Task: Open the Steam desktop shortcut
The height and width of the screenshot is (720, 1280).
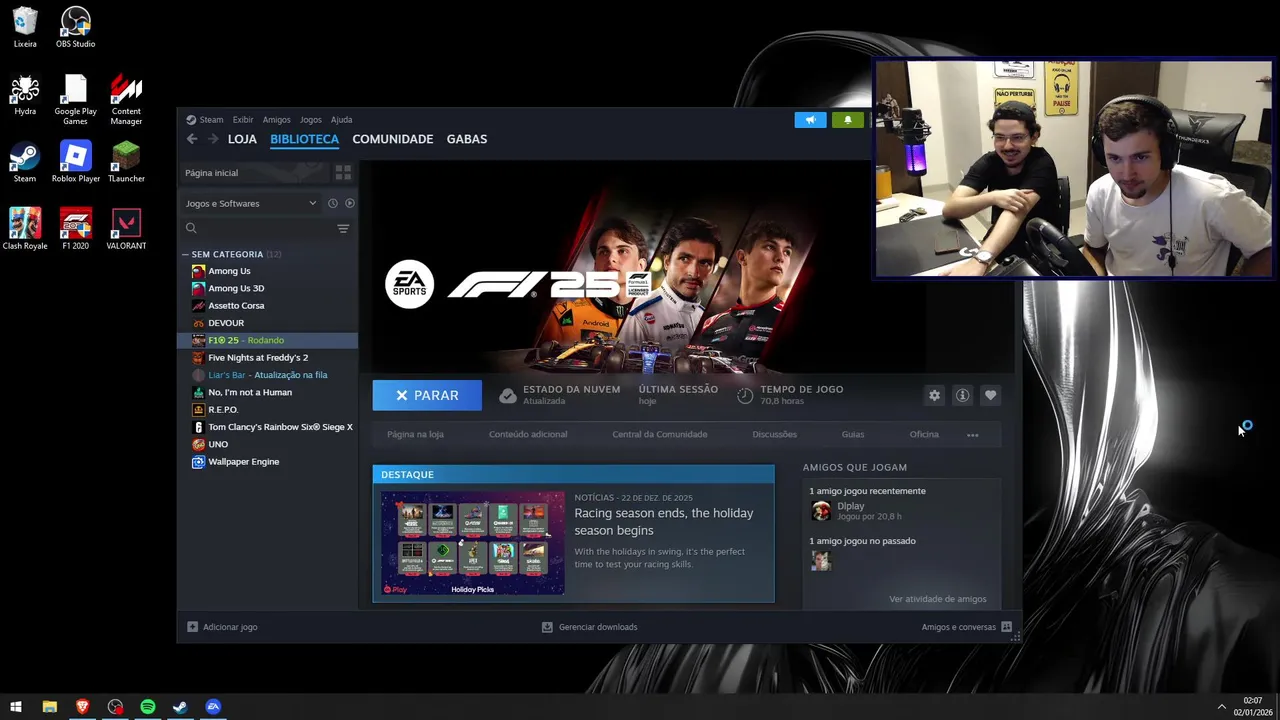Action: tap(25, 162)
